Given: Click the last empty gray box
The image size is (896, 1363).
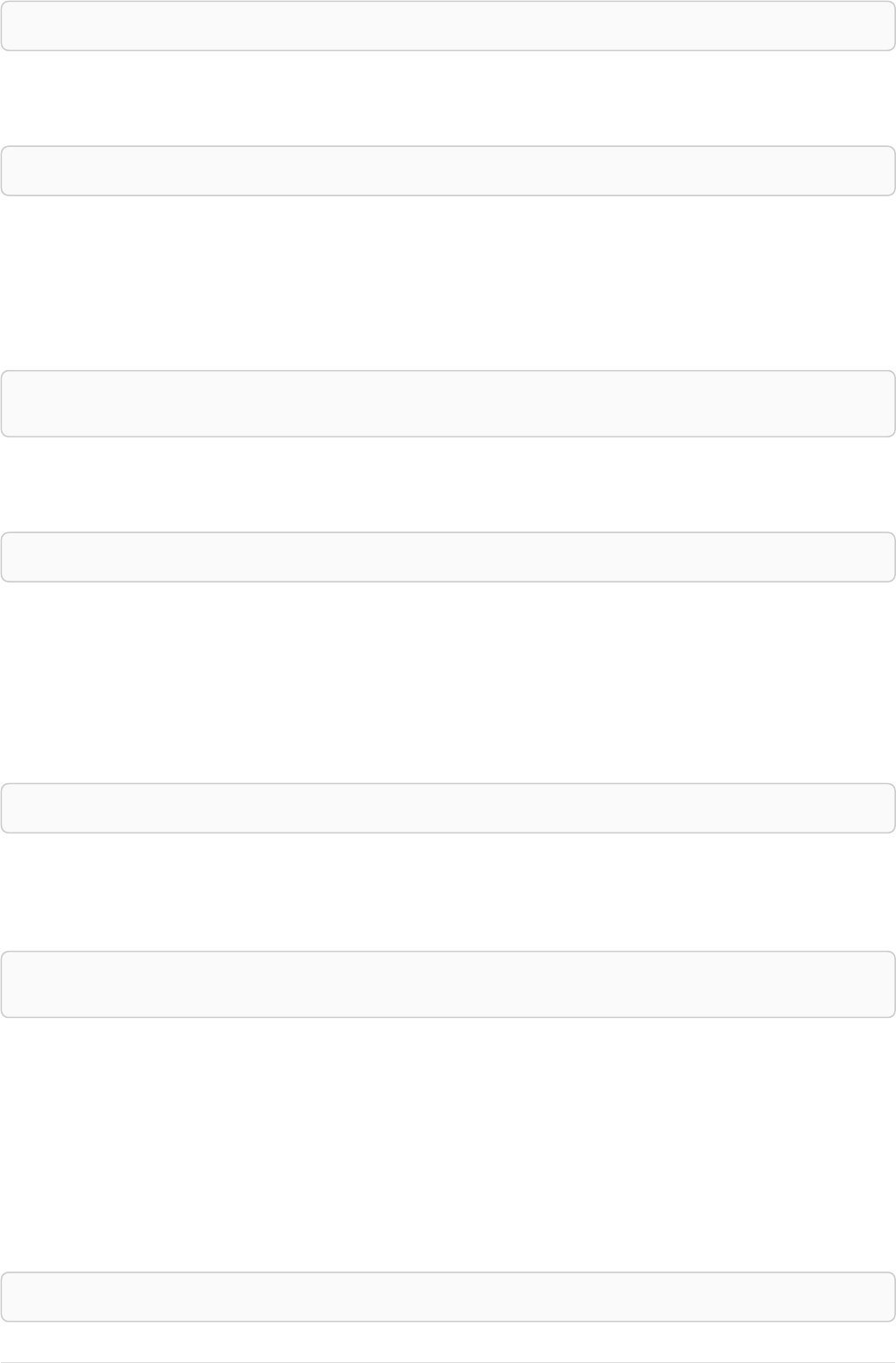Looking at the screenshot, I should point(448,1297).
